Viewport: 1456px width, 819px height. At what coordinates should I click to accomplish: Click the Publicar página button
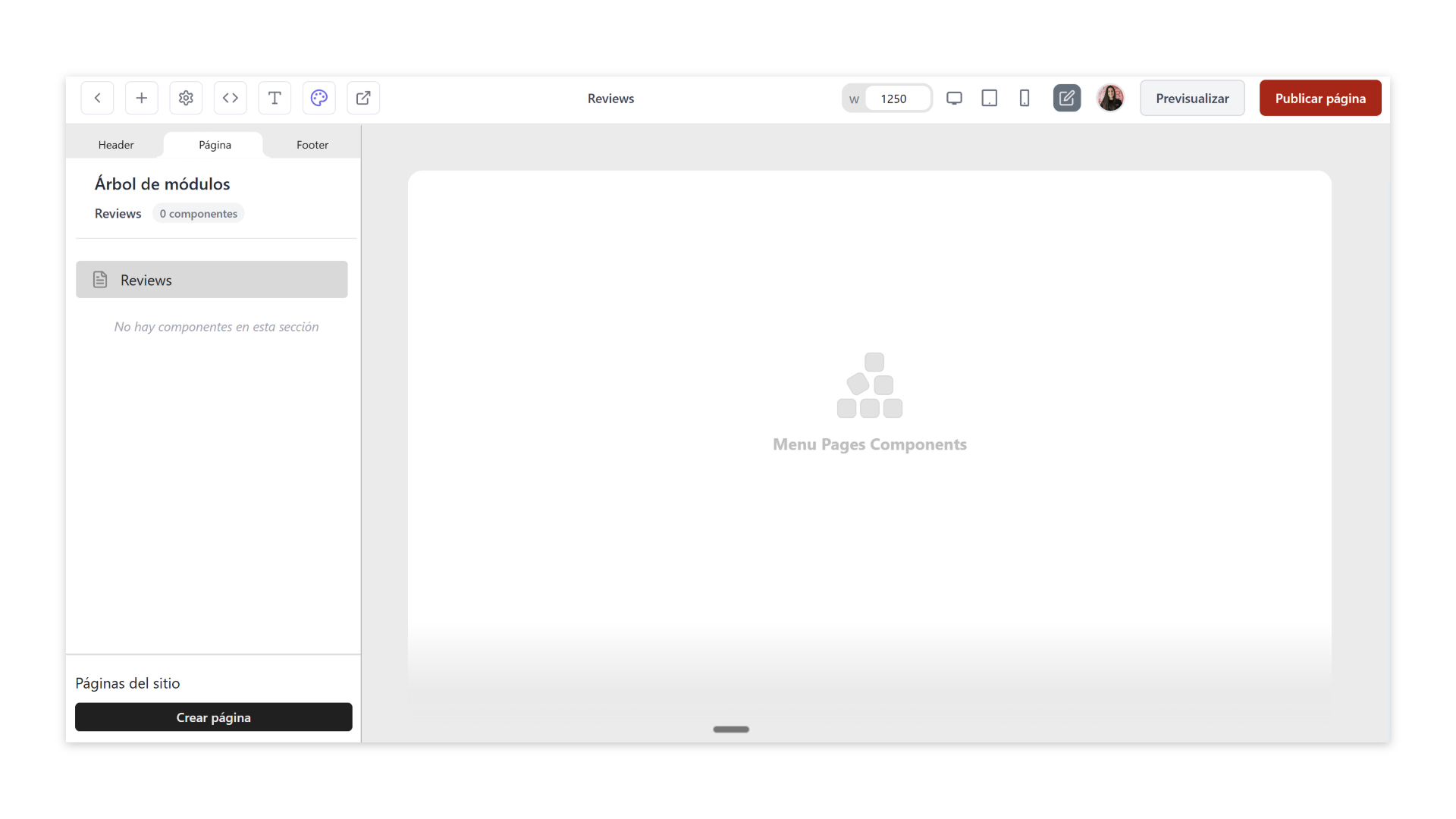coord(1319,99)
